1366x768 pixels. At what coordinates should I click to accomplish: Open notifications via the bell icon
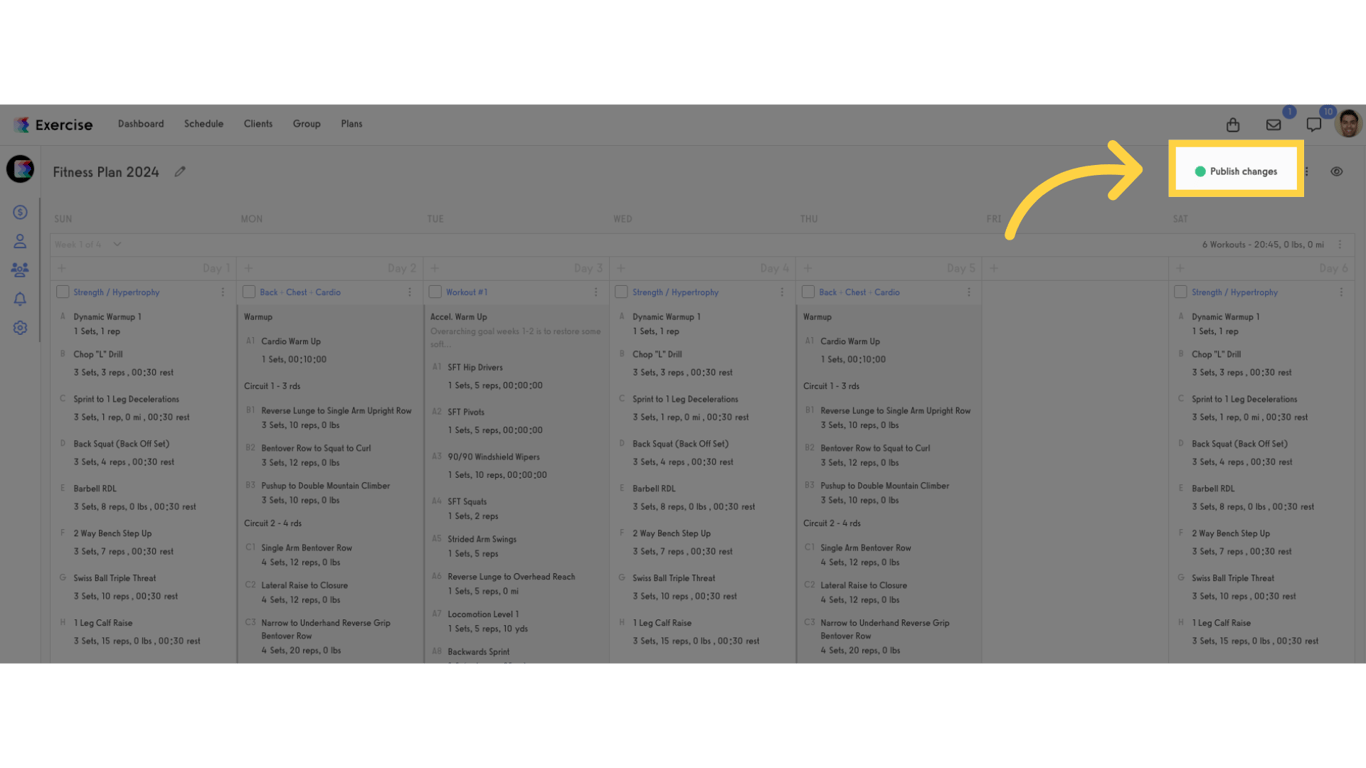pyautogui.click(x=19, y=298)
